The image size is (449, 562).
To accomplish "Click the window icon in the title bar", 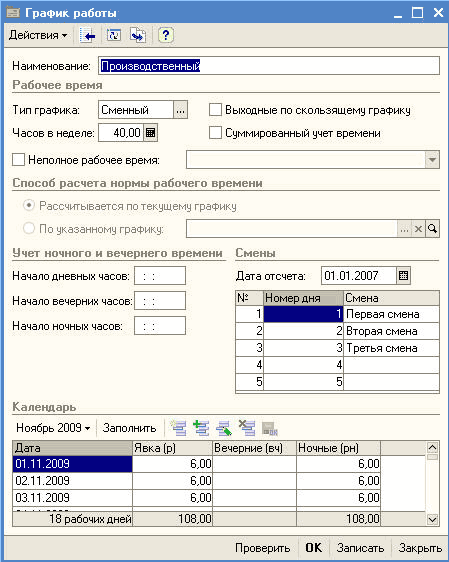I will 13,13.
